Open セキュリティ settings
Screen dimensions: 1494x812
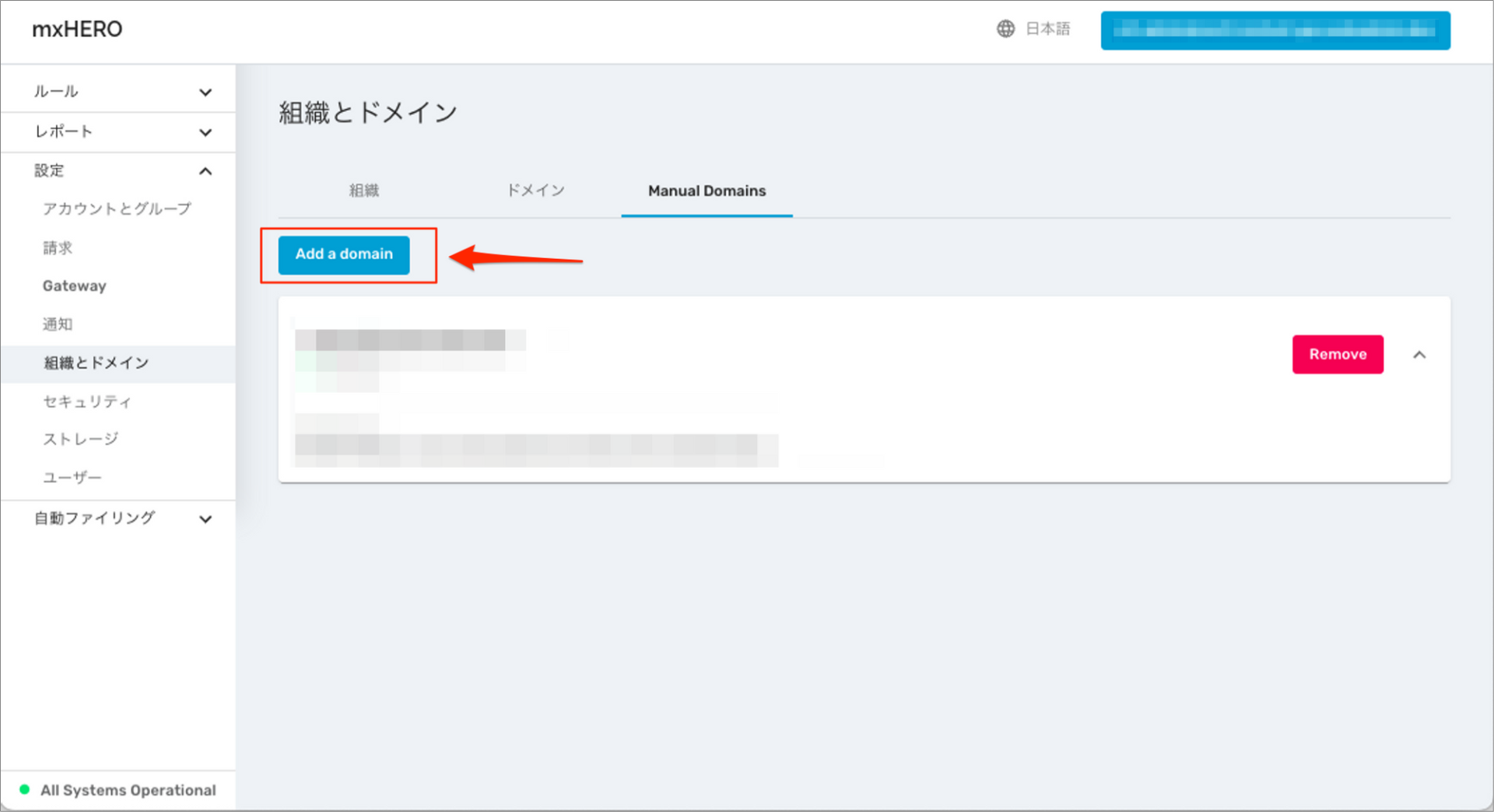tap(85, 401)
